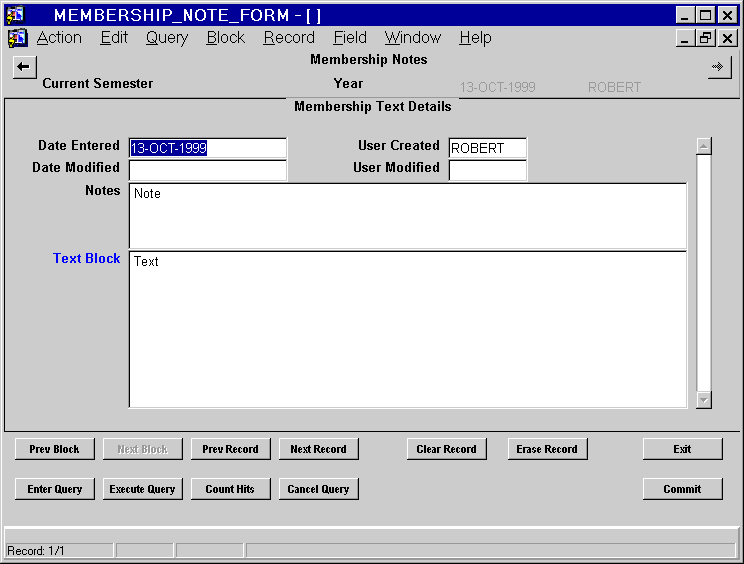Click inside the Text Block area

(408, 329)
